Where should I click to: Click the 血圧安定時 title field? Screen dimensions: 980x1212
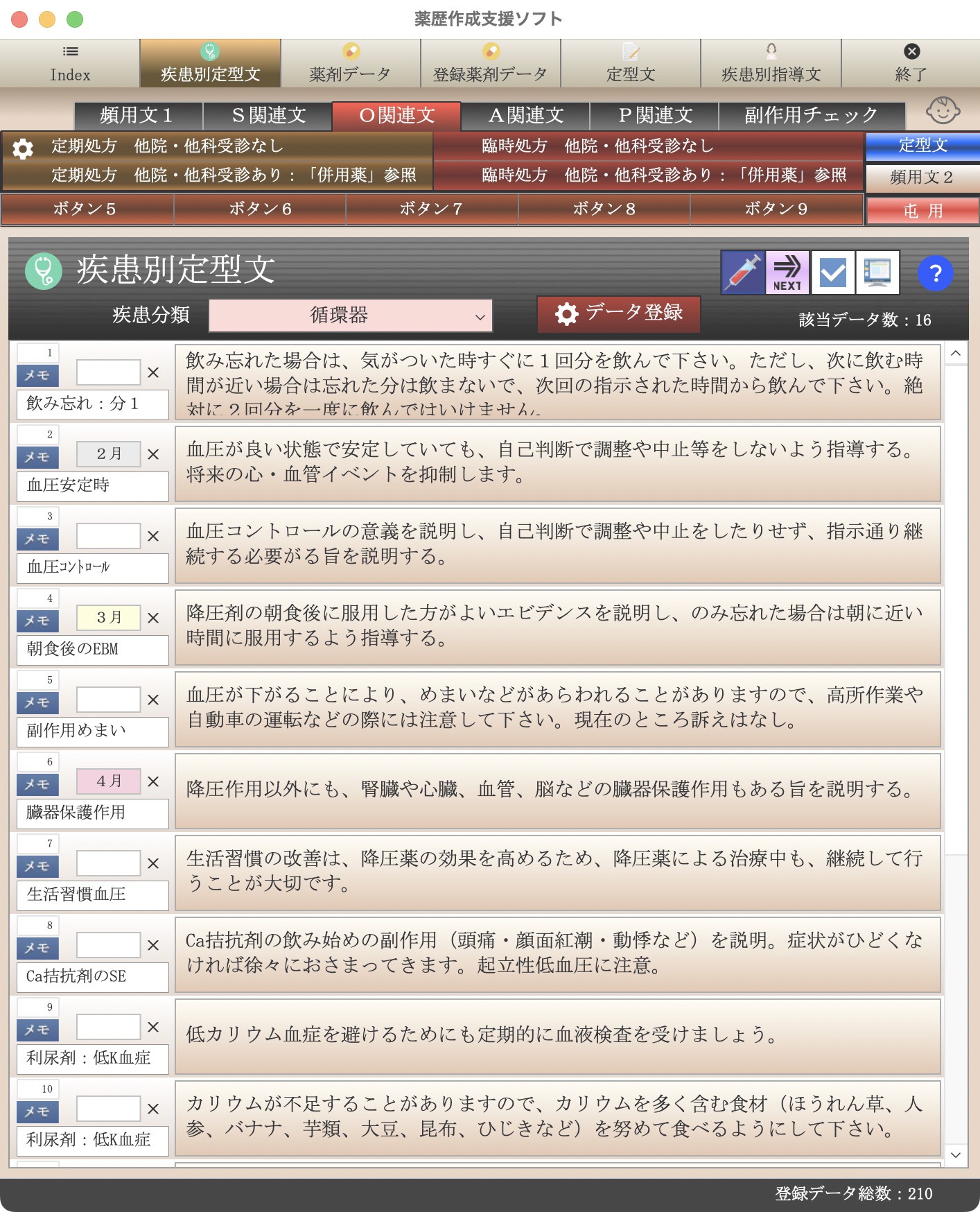click(93, 486)
